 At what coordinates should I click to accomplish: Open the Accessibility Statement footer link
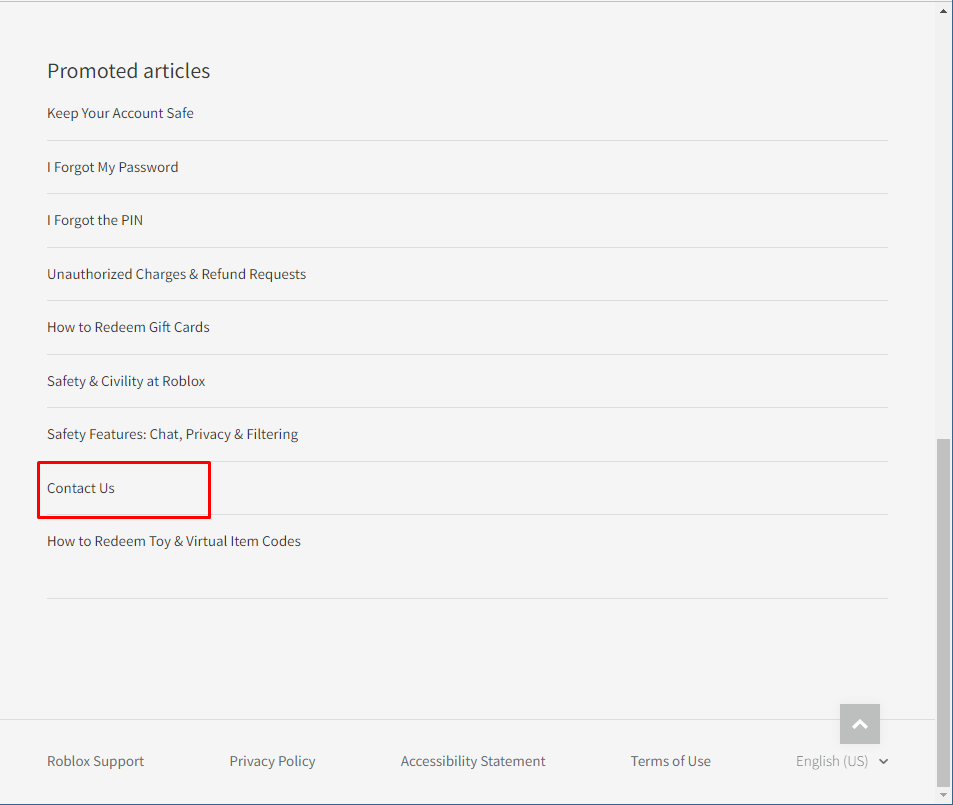[473, 761]
